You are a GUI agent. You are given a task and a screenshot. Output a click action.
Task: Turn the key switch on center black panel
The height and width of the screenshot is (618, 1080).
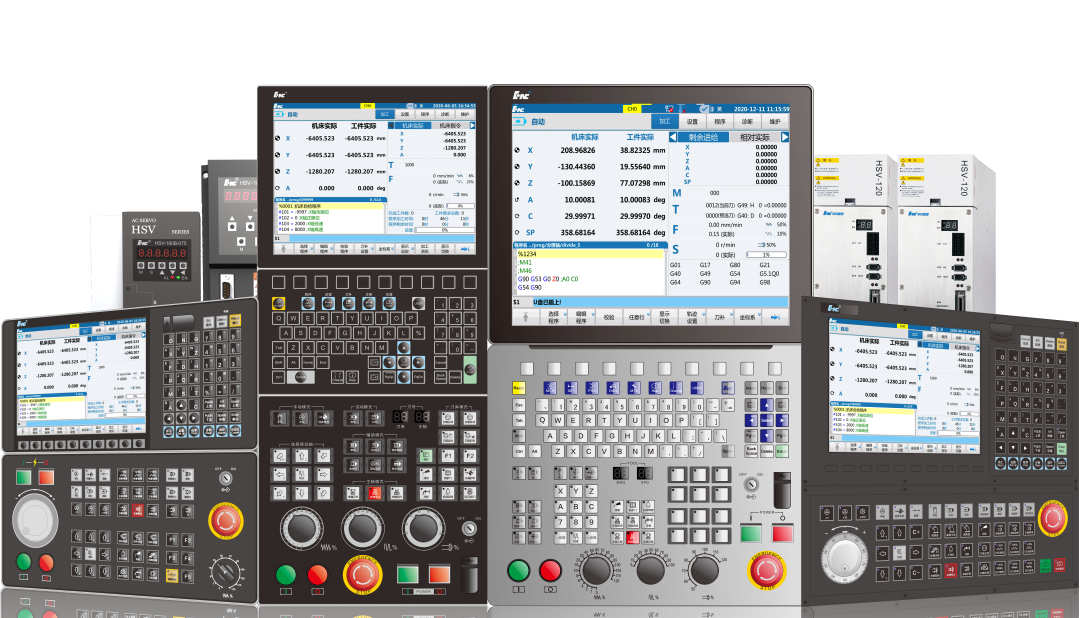coord(470,528)
